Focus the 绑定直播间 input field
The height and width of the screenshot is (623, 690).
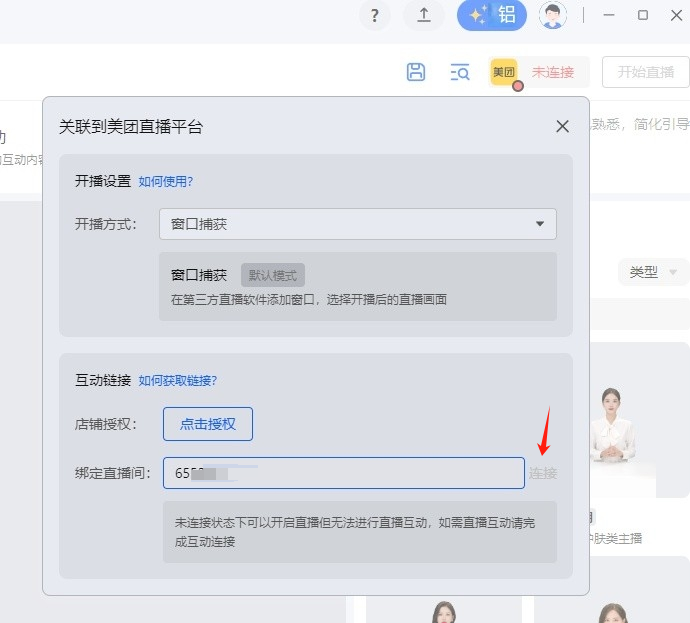coord(344,473)
